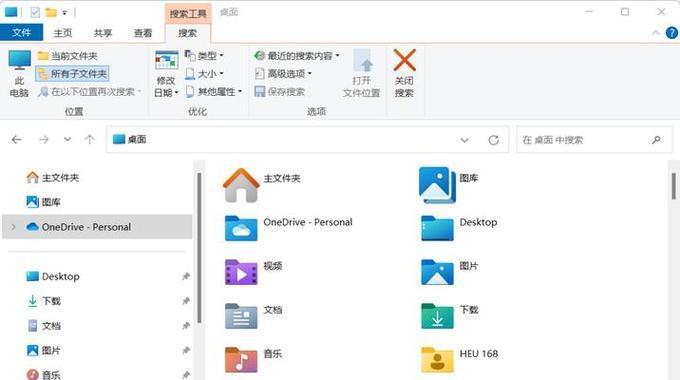This screenshot has width=680, height=380.
Task: Select 当前文件夹 search scope
Action: [x=68, y=56]
